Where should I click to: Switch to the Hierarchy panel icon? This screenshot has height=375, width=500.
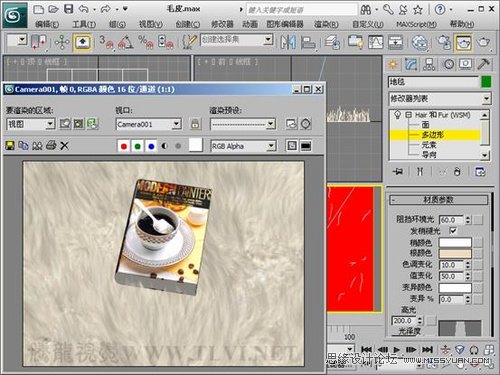pos(429,64)
